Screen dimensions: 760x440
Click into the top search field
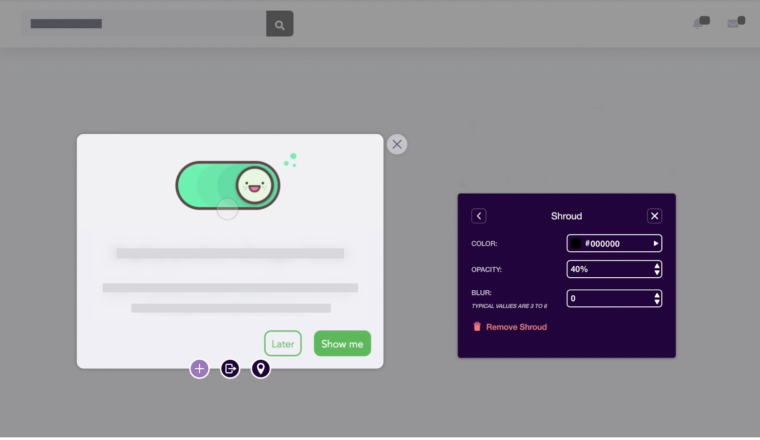[x=144, y=24]
